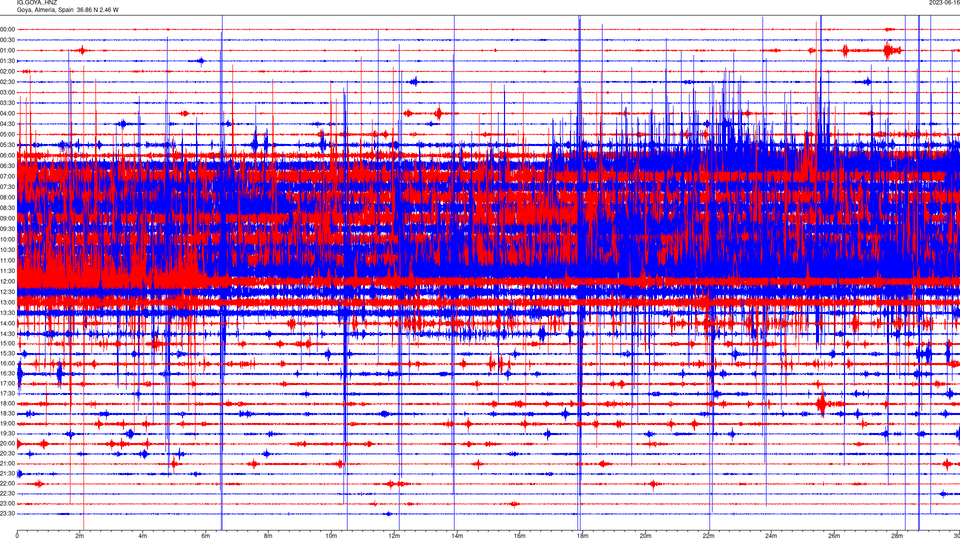Select the 04:30 trace row label
The image size is (960, 540).
pos(7,124)
